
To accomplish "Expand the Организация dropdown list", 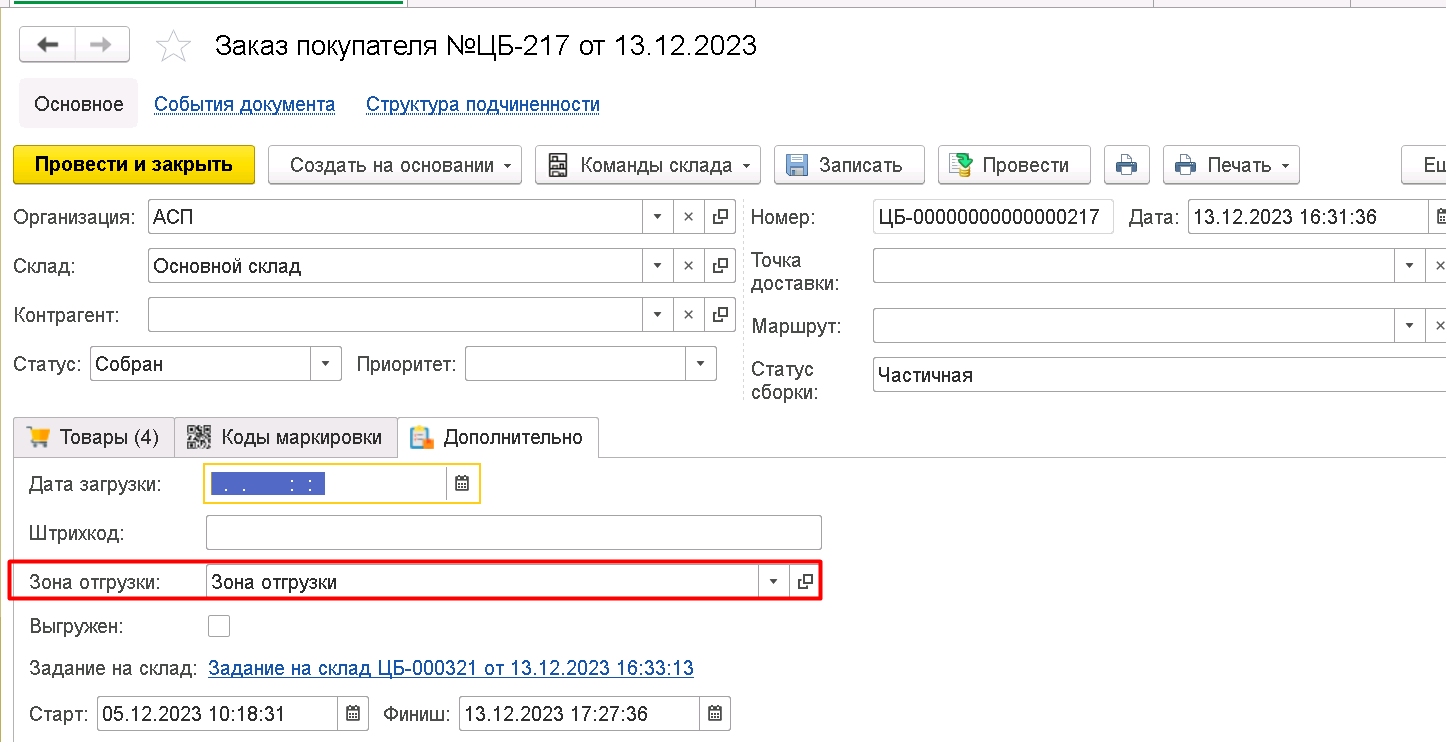I will 657,216.
